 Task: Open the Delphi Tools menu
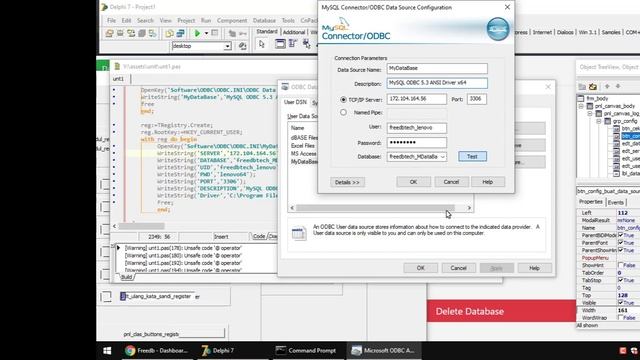288,20
